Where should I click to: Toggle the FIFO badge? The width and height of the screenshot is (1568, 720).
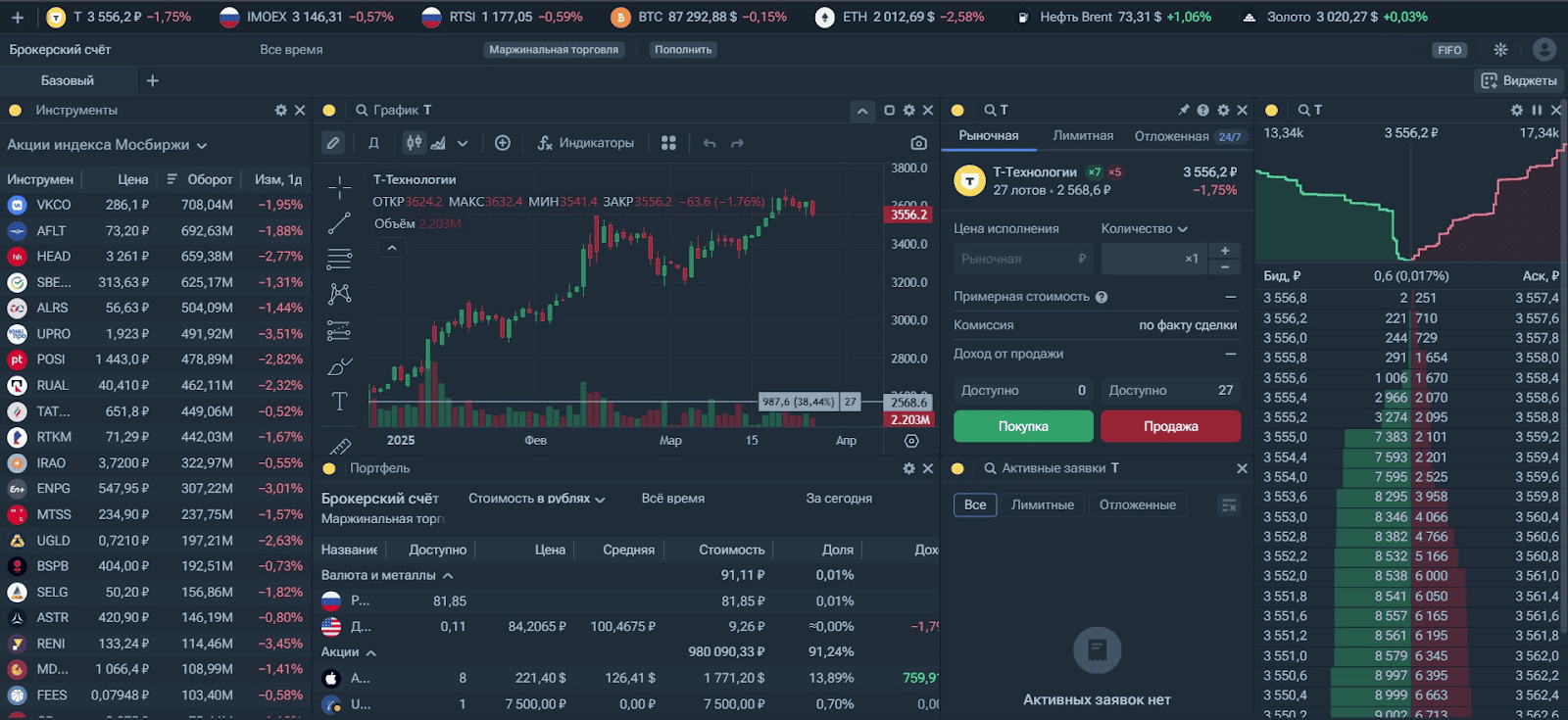click(x=1449, y=50)
